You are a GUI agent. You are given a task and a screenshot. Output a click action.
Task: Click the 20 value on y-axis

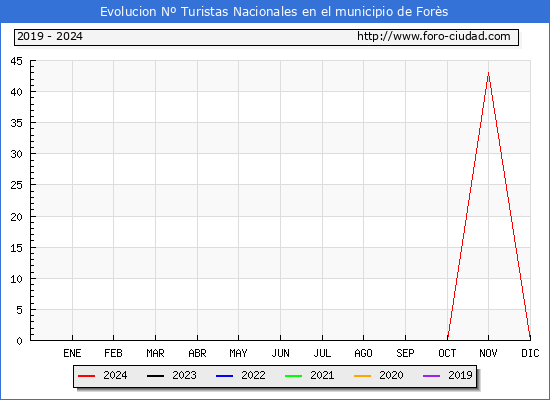[x=16, y=217]
